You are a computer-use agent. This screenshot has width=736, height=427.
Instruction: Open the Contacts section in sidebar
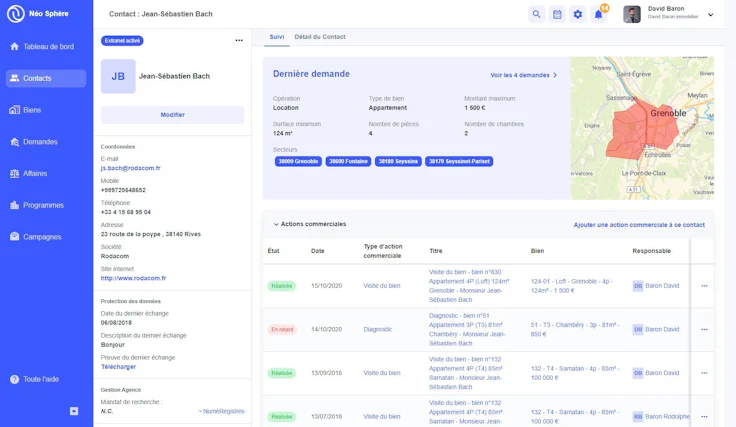click(46, 78)
